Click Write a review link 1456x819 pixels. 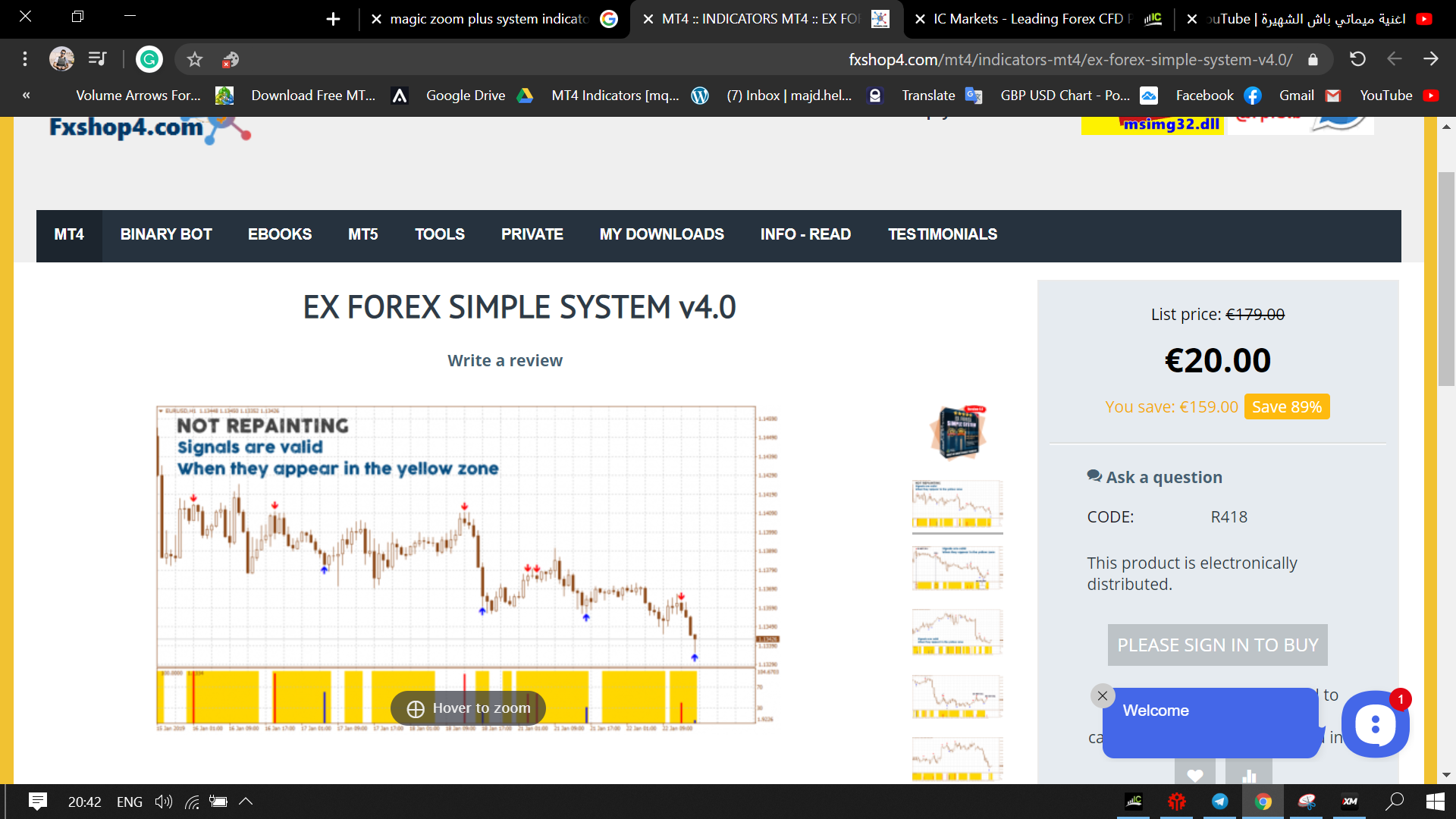click(x=505, y=361)
